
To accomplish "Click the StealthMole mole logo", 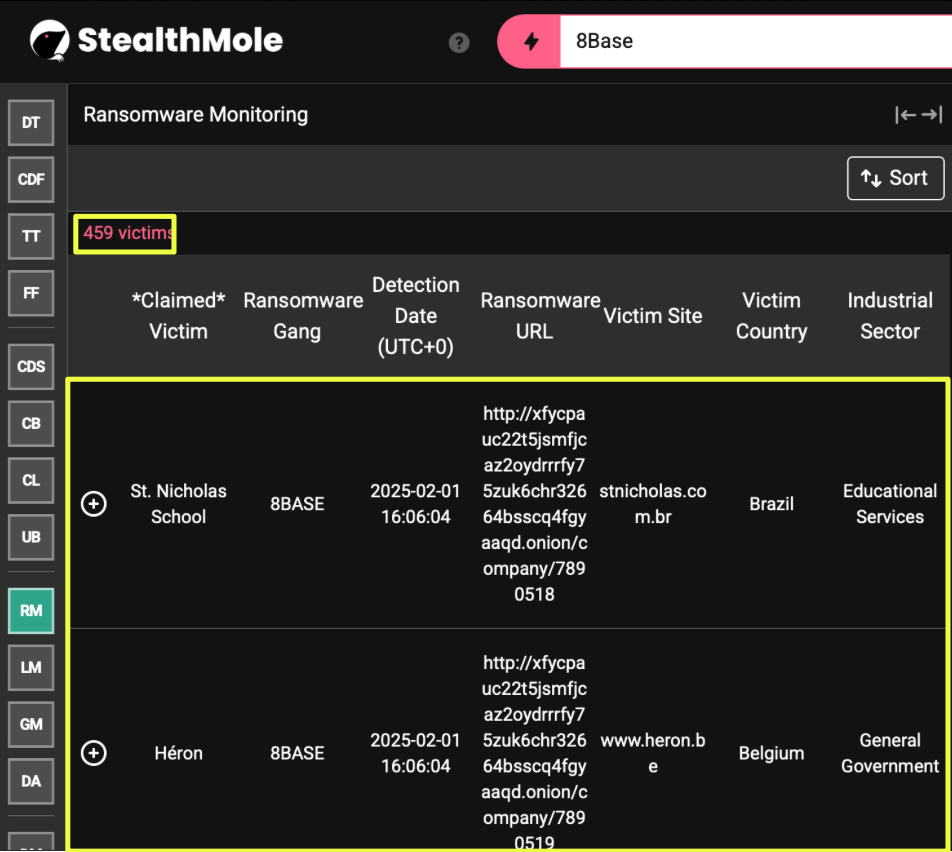I will pos(49,41).
